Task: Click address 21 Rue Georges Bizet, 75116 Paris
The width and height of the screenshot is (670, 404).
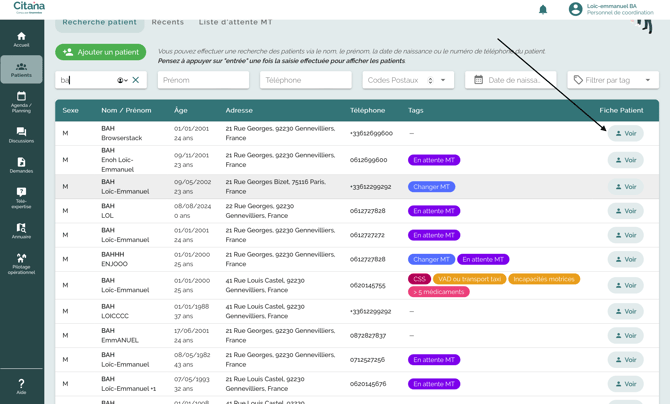Action: click(x=276, y=186)
